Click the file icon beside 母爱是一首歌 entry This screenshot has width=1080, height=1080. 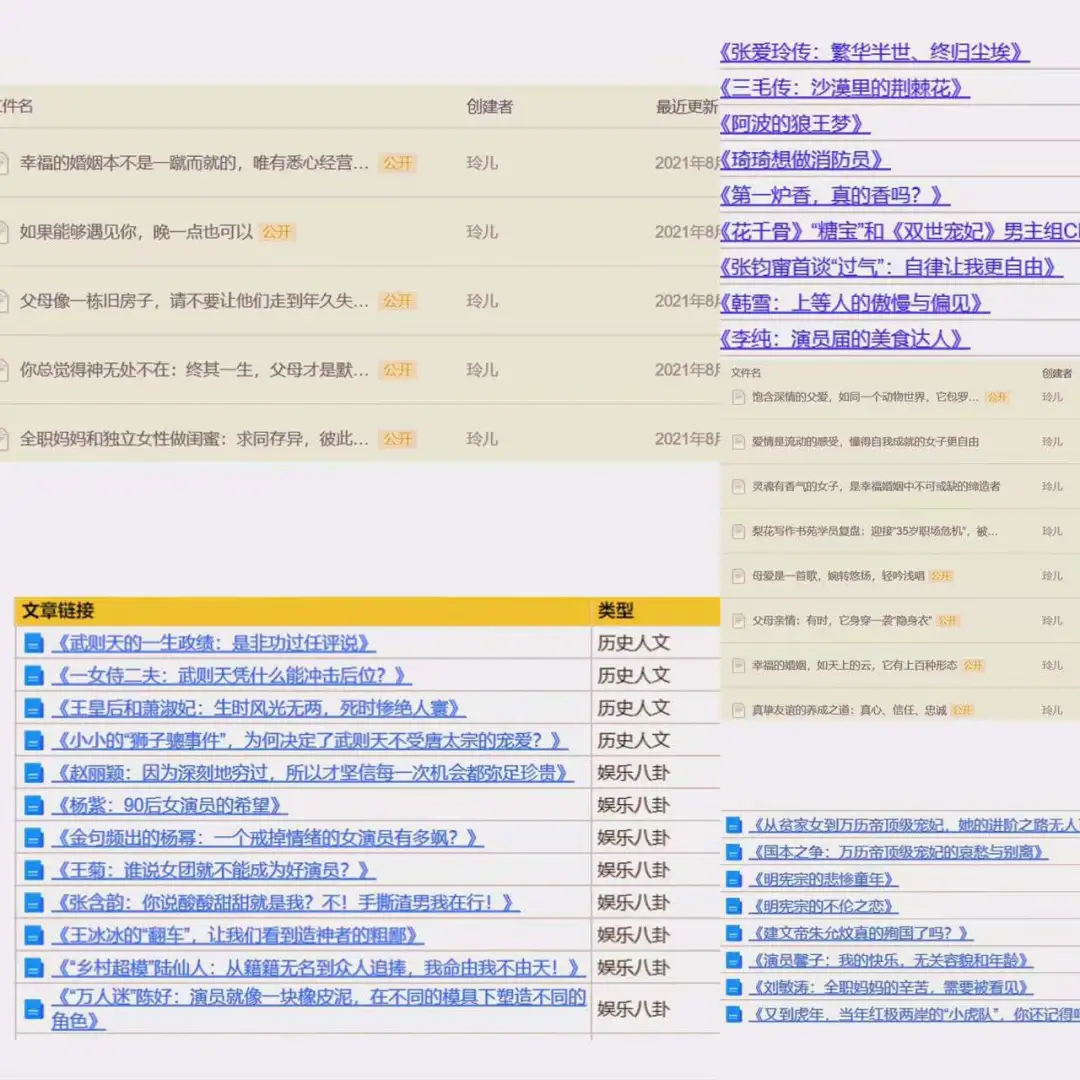coord(738,577)
